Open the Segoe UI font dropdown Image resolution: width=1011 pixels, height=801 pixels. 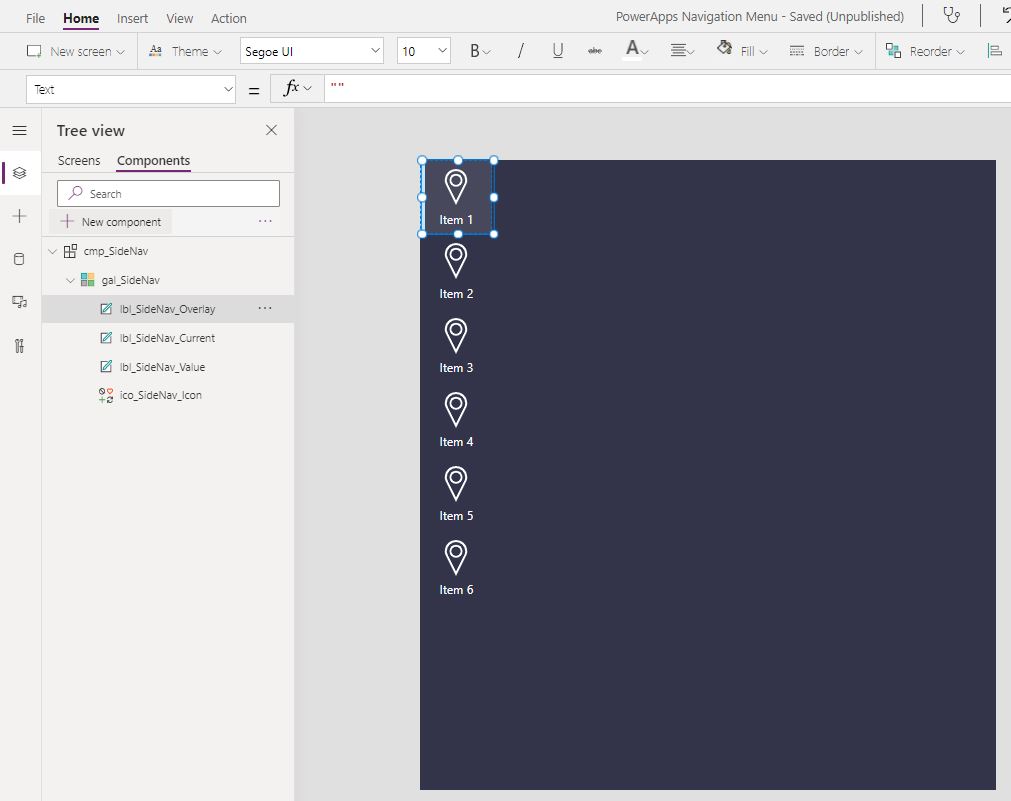pyautogui.click(x=311, y=51)
